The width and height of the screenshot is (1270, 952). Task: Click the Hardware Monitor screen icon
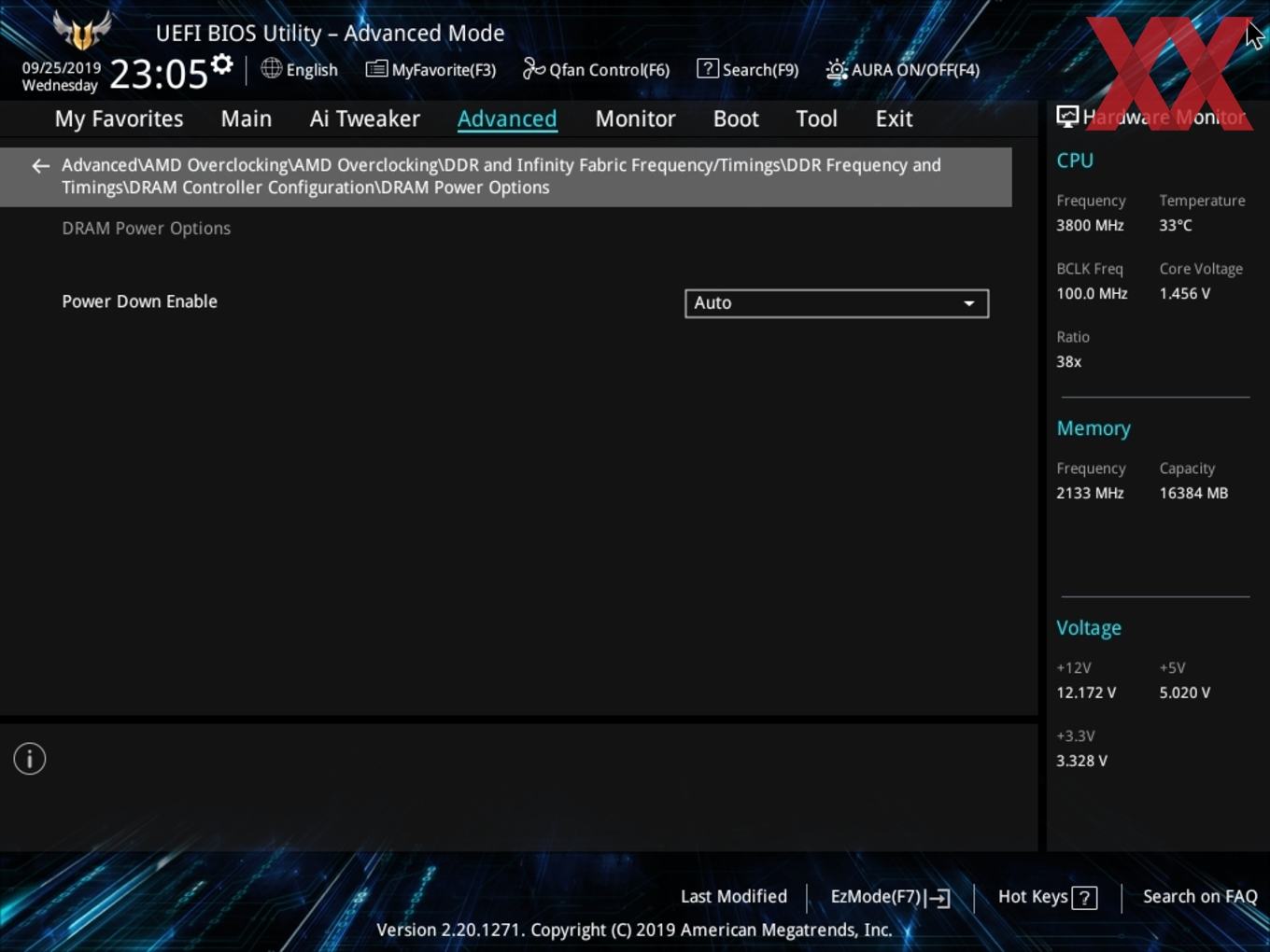click(x=1067, y=117)
